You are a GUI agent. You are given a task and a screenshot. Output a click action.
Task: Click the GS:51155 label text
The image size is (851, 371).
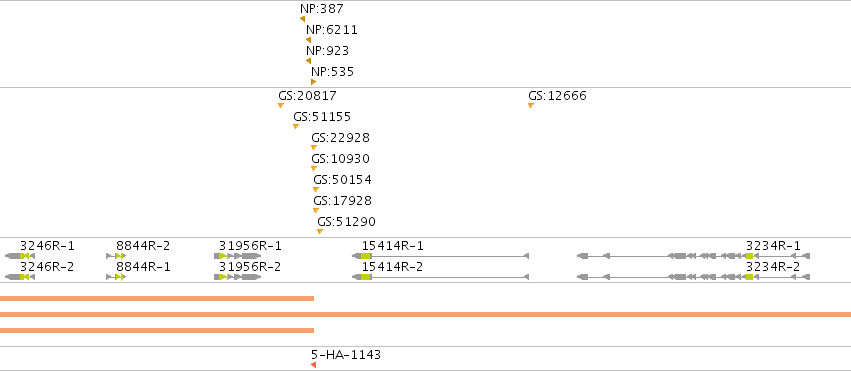click(x=322, y=117)
